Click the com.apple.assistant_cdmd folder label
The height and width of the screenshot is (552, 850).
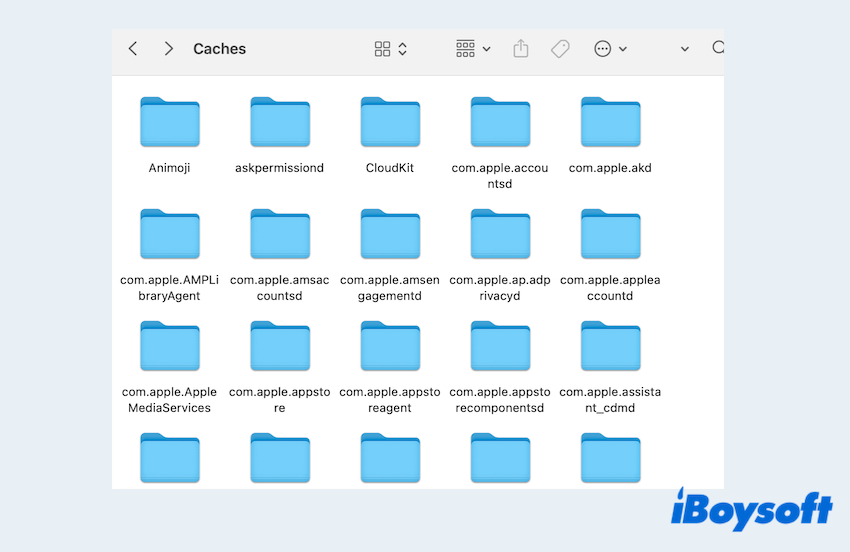click(x=610, y=400)
